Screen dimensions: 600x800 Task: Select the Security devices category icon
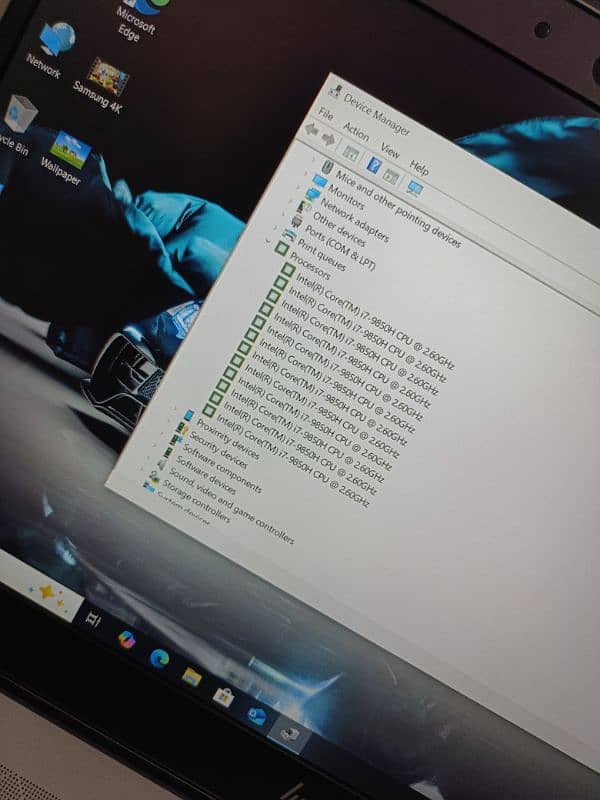181,428
